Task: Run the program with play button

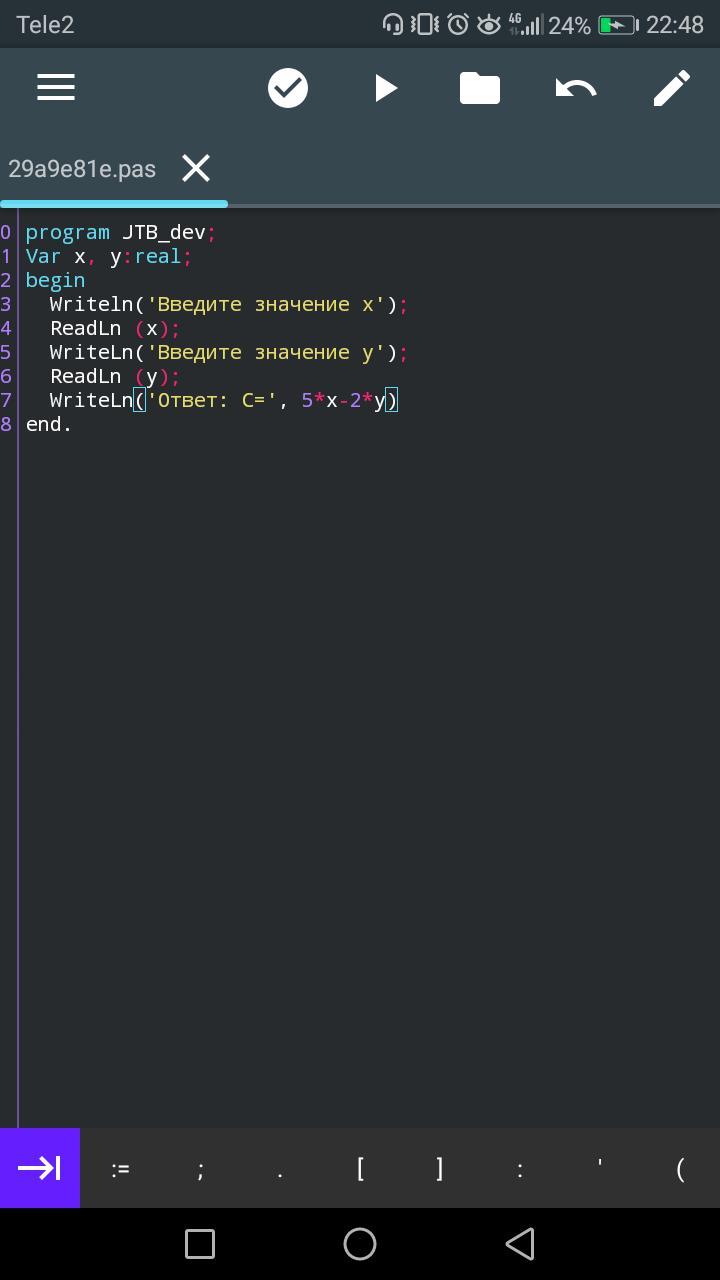Action: [385, 88]
